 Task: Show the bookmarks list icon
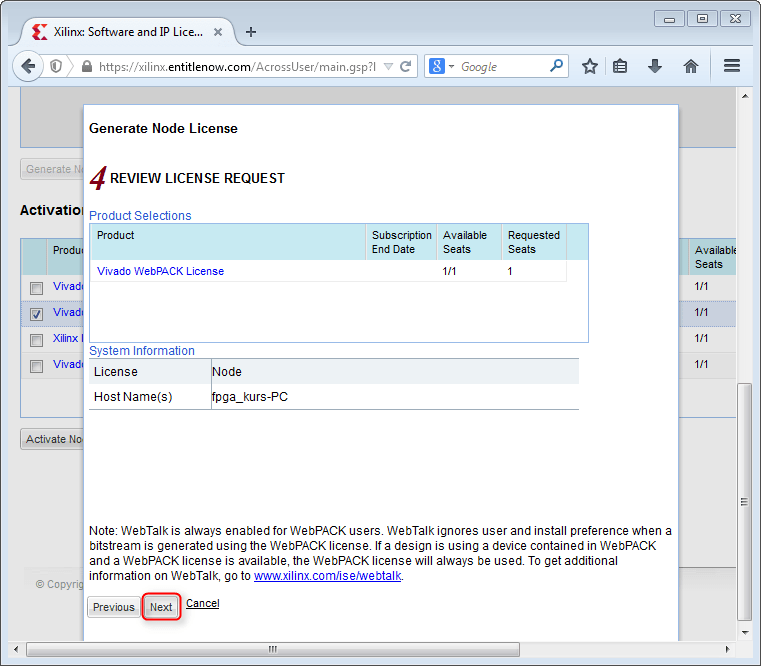coord(620,66)
